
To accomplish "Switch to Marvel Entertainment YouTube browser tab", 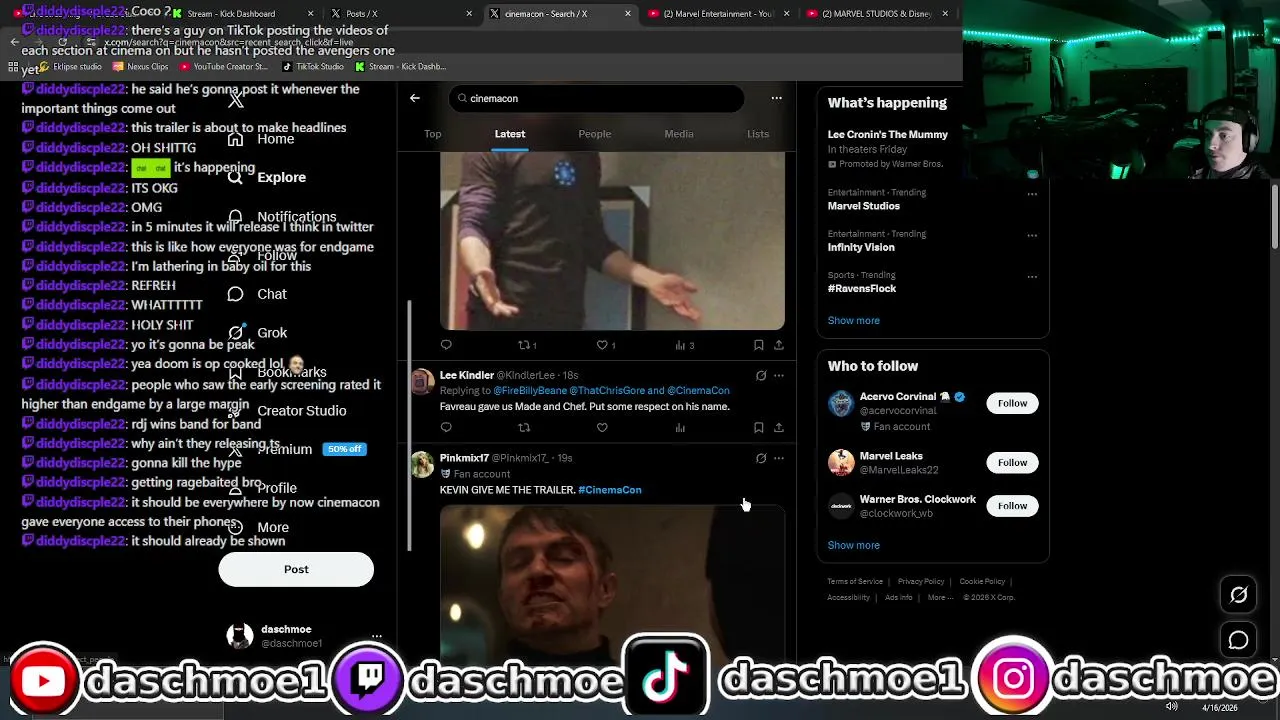I will point(718,14).
